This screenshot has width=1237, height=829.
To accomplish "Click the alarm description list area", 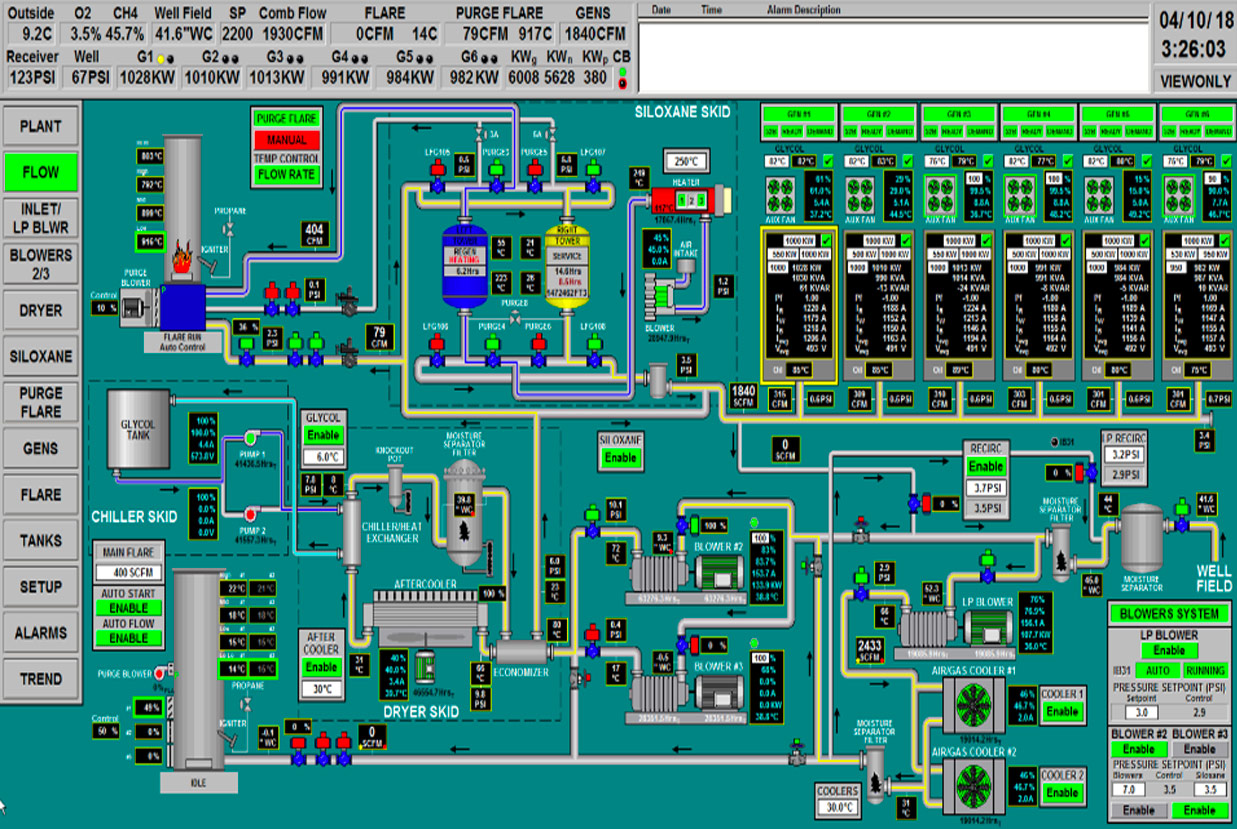I will coord(893,55).
